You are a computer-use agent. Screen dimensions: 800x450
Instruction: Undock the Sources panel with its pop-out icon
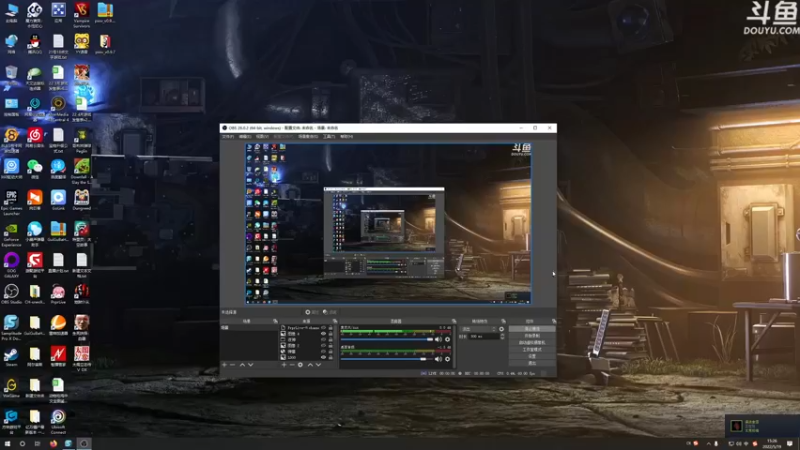click(x=335, y=321)
